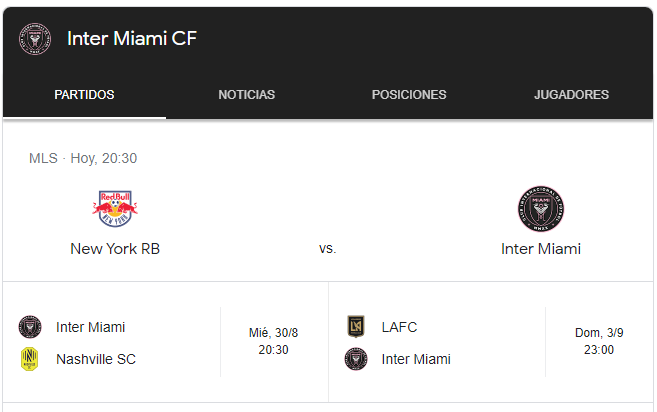Click the large Inter Miami crest beside vs.
The image size is (657, 412).
(540, 208)
